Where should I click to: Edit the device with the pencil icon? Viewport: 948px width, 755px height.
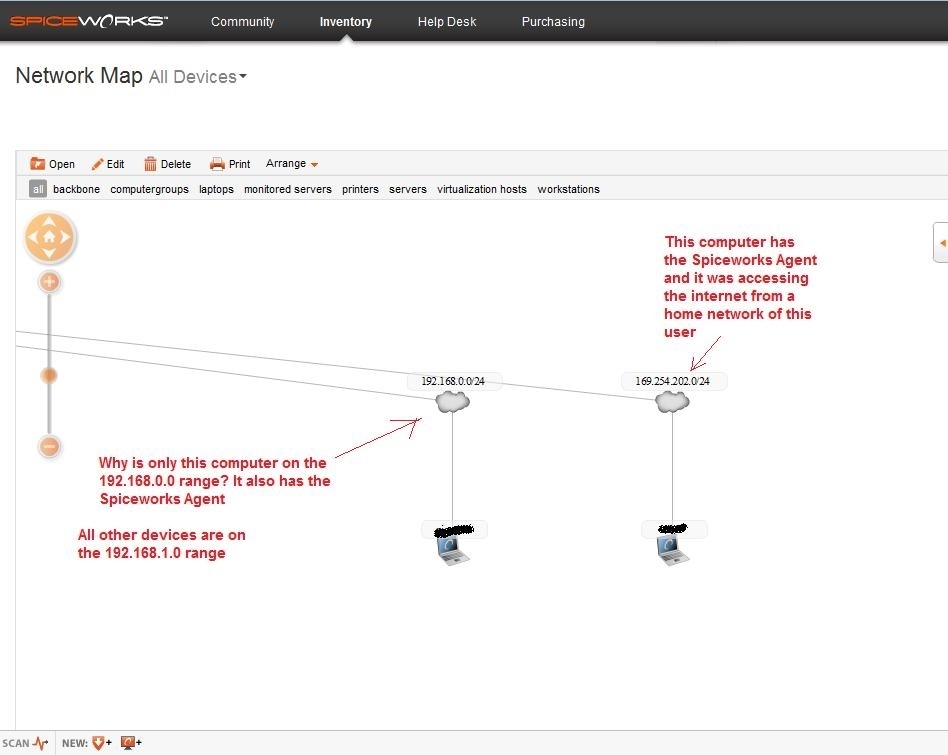click(x=107, y=163)
